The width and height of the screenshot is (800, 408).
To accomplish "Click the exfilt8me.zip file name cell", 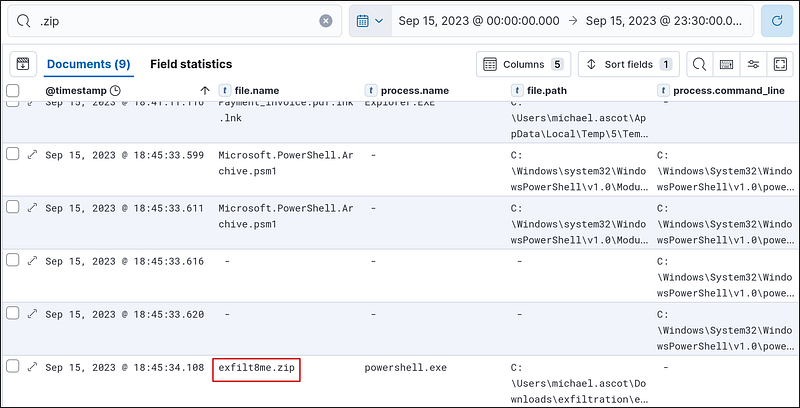I will coord(258,368).
